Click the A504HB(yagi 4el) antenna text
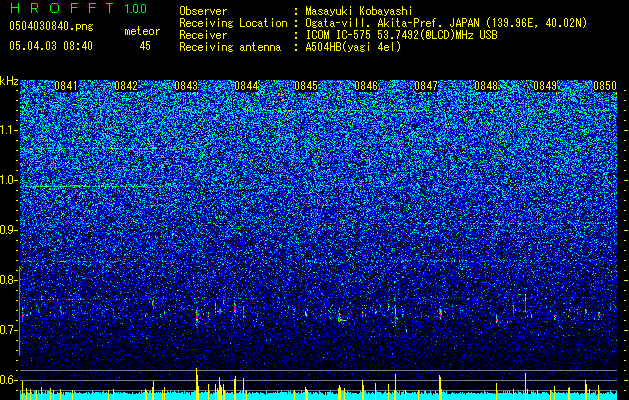The image size is (629, 400). point(353,47)
